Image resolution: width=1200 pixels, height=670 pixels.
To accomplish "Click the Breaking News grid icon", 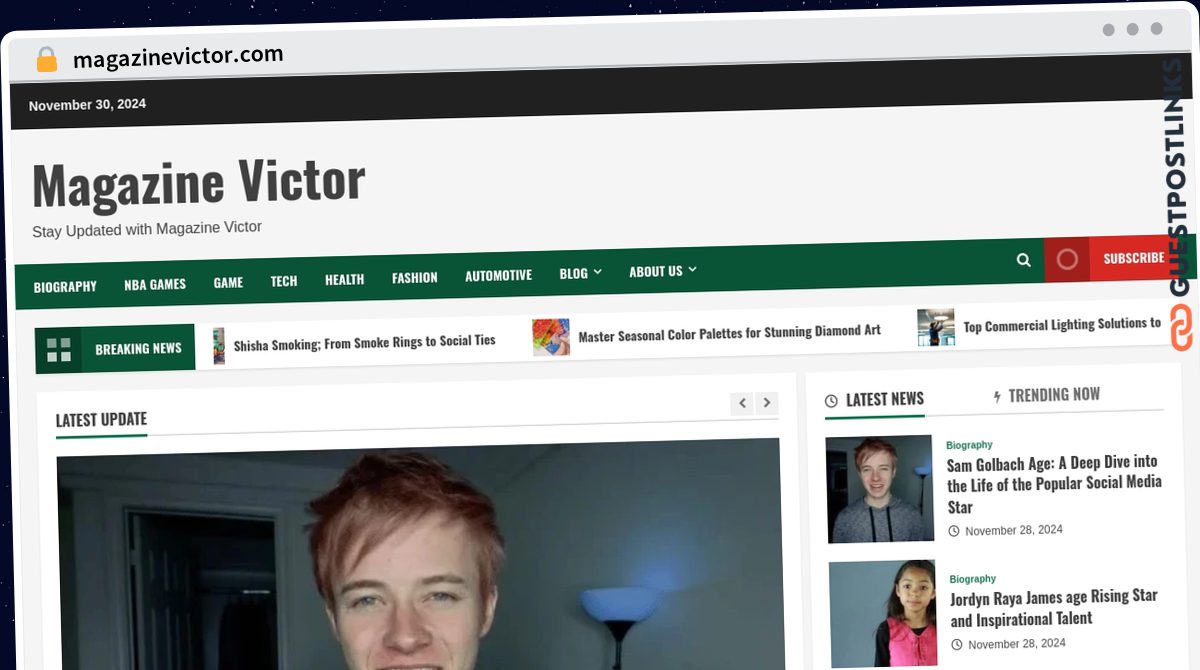I will [x=59, y=350].
